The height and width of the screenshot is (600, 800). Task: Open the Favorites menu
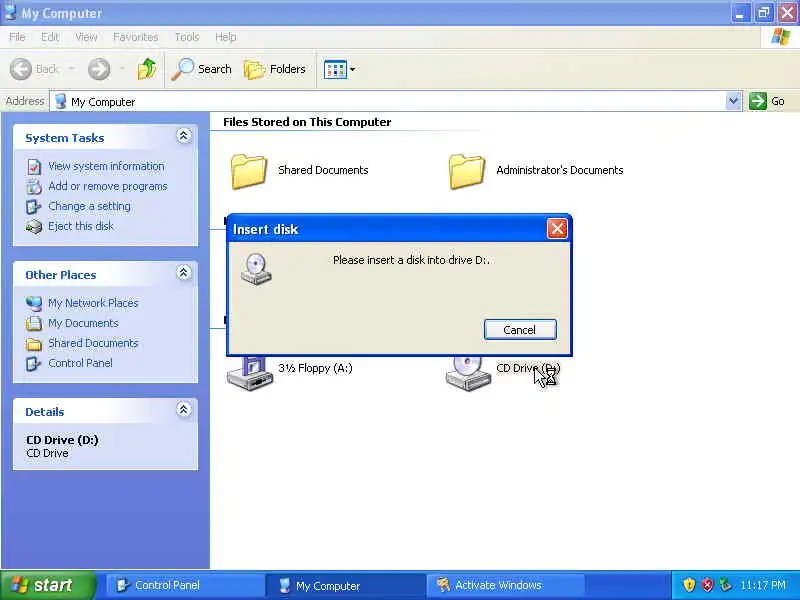coord(135,37)
